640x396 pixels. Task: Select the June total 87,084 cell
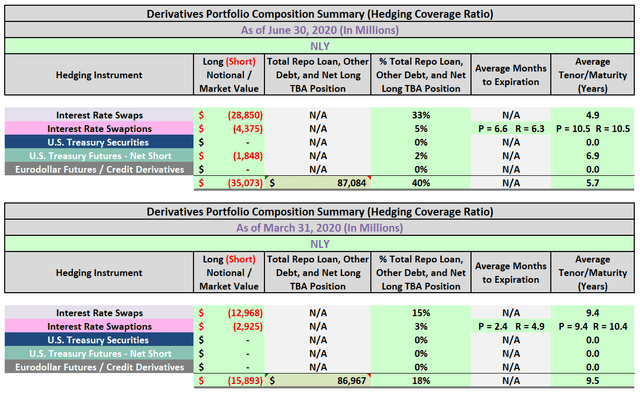[318, 183]
